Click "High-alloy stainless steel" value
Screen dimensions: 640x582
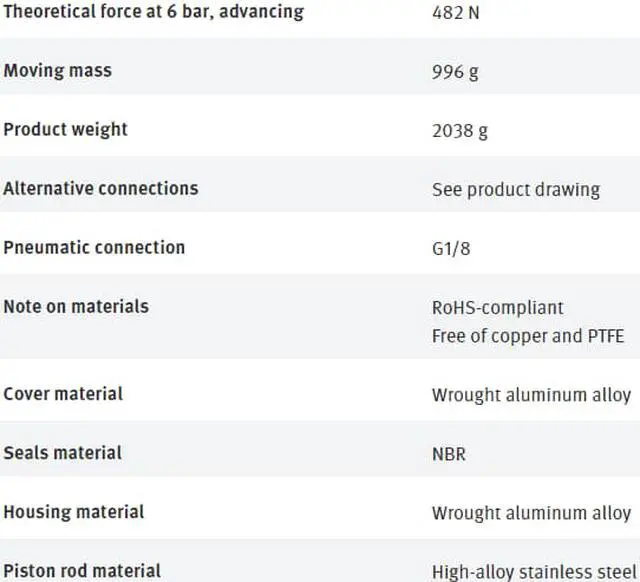pyautogui.click(x=533, y=572)
